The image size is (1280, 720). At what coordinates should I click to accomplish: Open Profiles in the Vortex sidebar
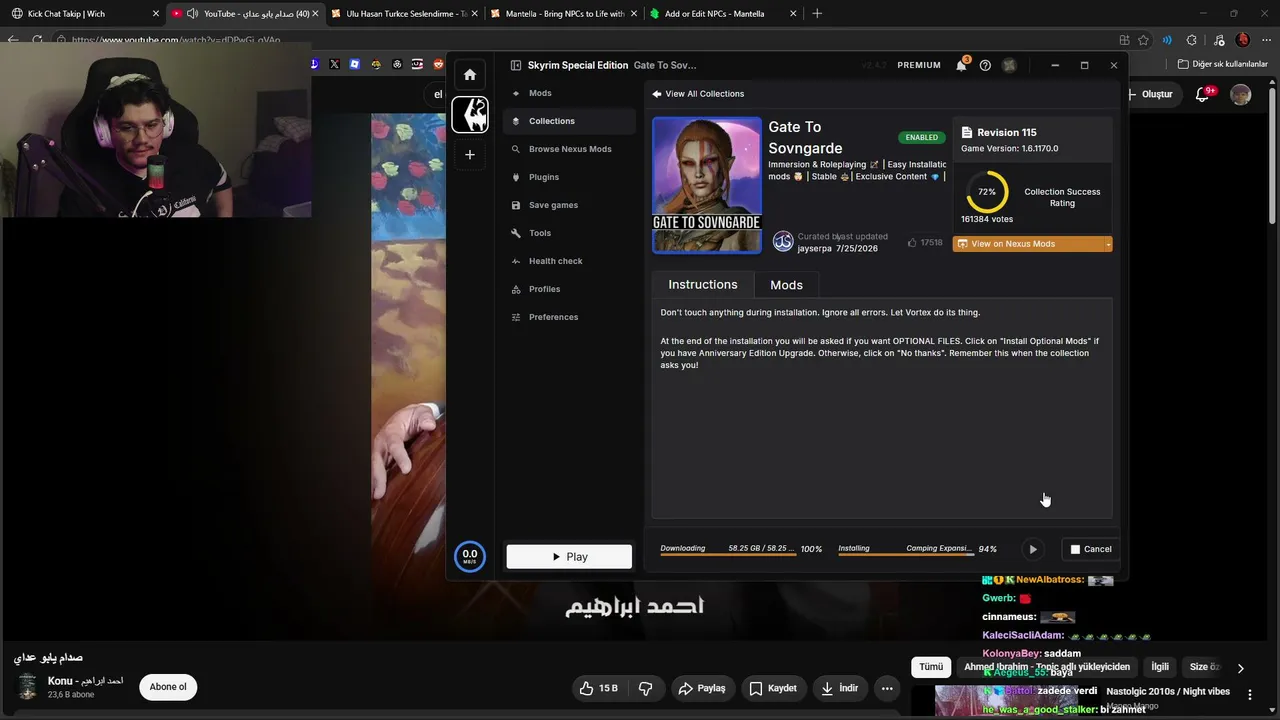pyautogui.click(x=570, y=289)
